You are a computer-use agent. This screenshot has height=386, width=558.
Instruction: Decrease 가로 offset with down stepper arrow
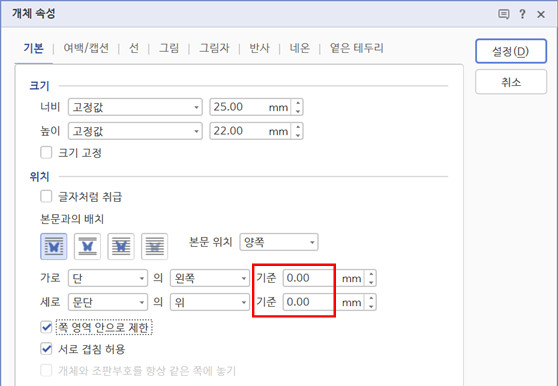click(x=371, y=282)
